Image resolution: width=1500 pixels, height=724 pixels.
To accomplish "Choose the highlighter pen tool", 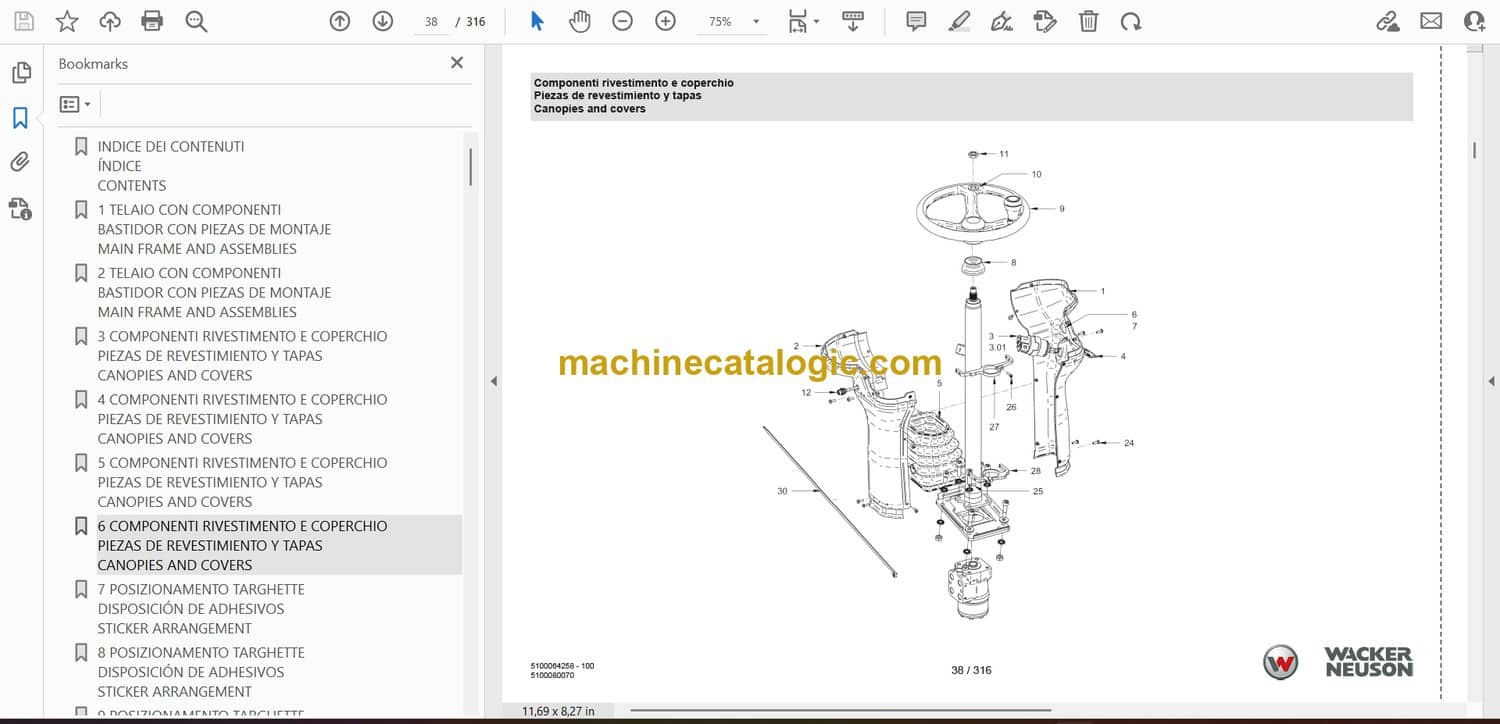I will point(959,21).
